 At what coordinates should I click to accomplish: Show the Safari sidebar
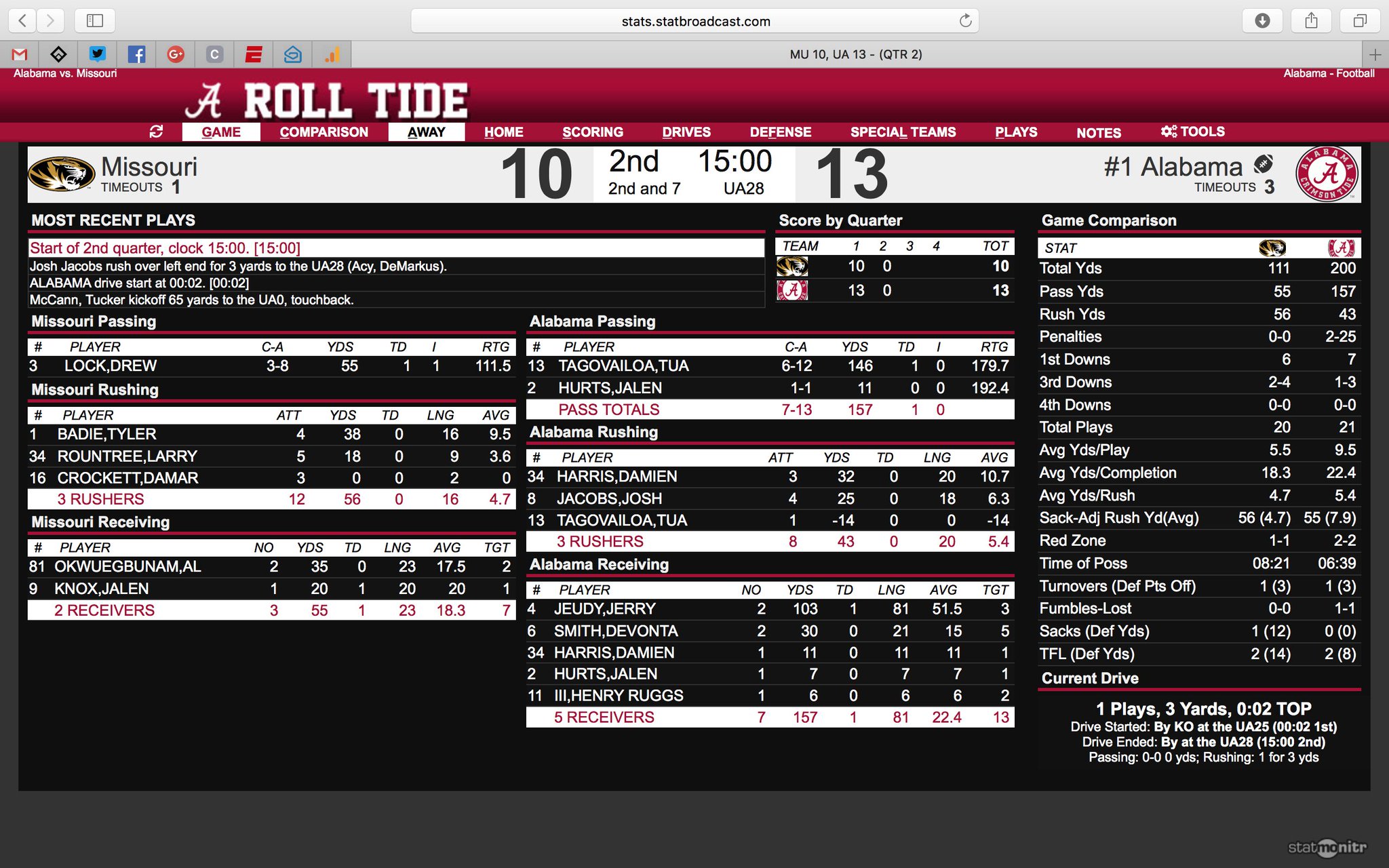[x=94, y=20]
